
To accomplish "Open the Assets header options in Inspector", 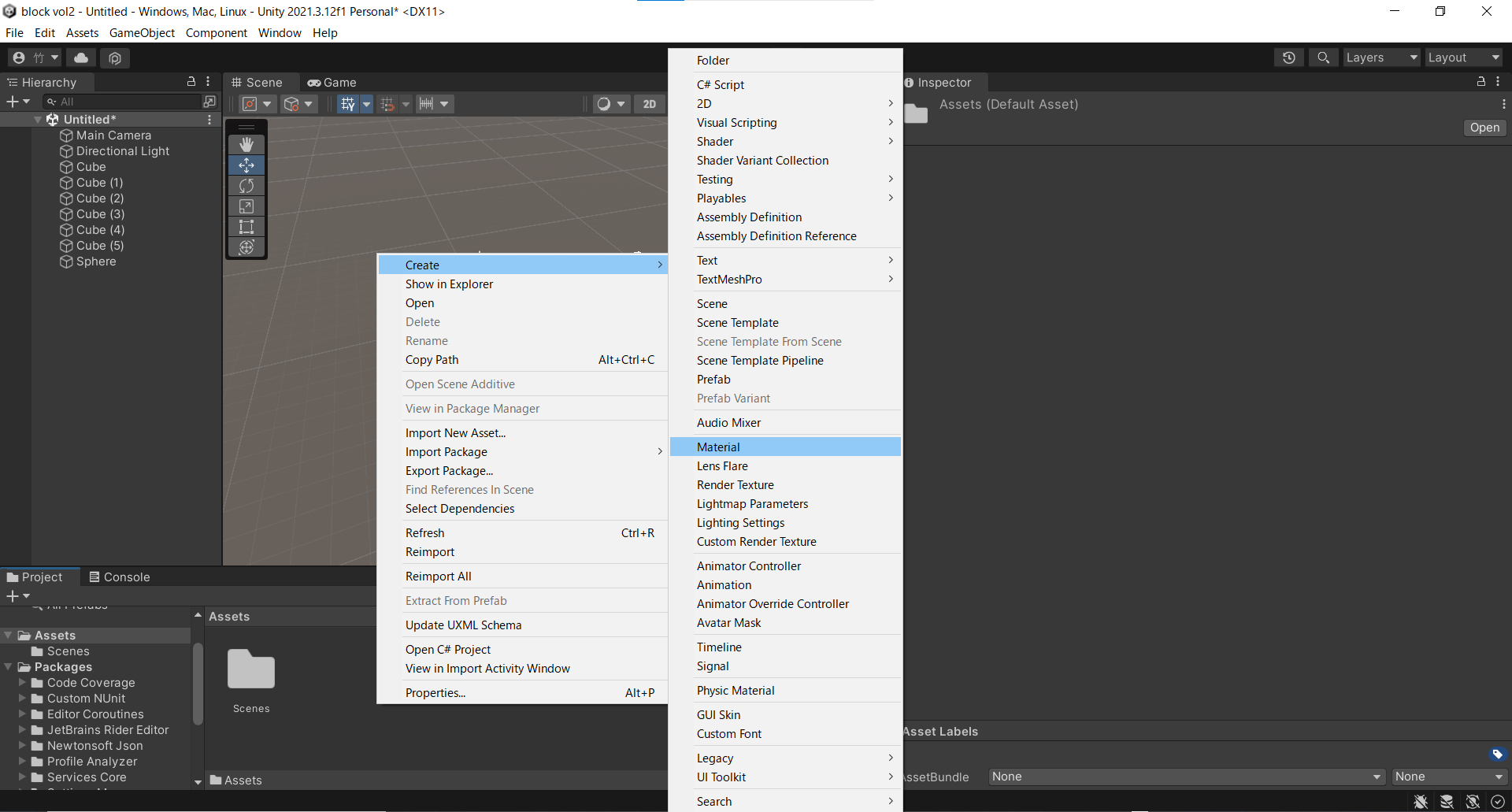I will point(1503,104).
